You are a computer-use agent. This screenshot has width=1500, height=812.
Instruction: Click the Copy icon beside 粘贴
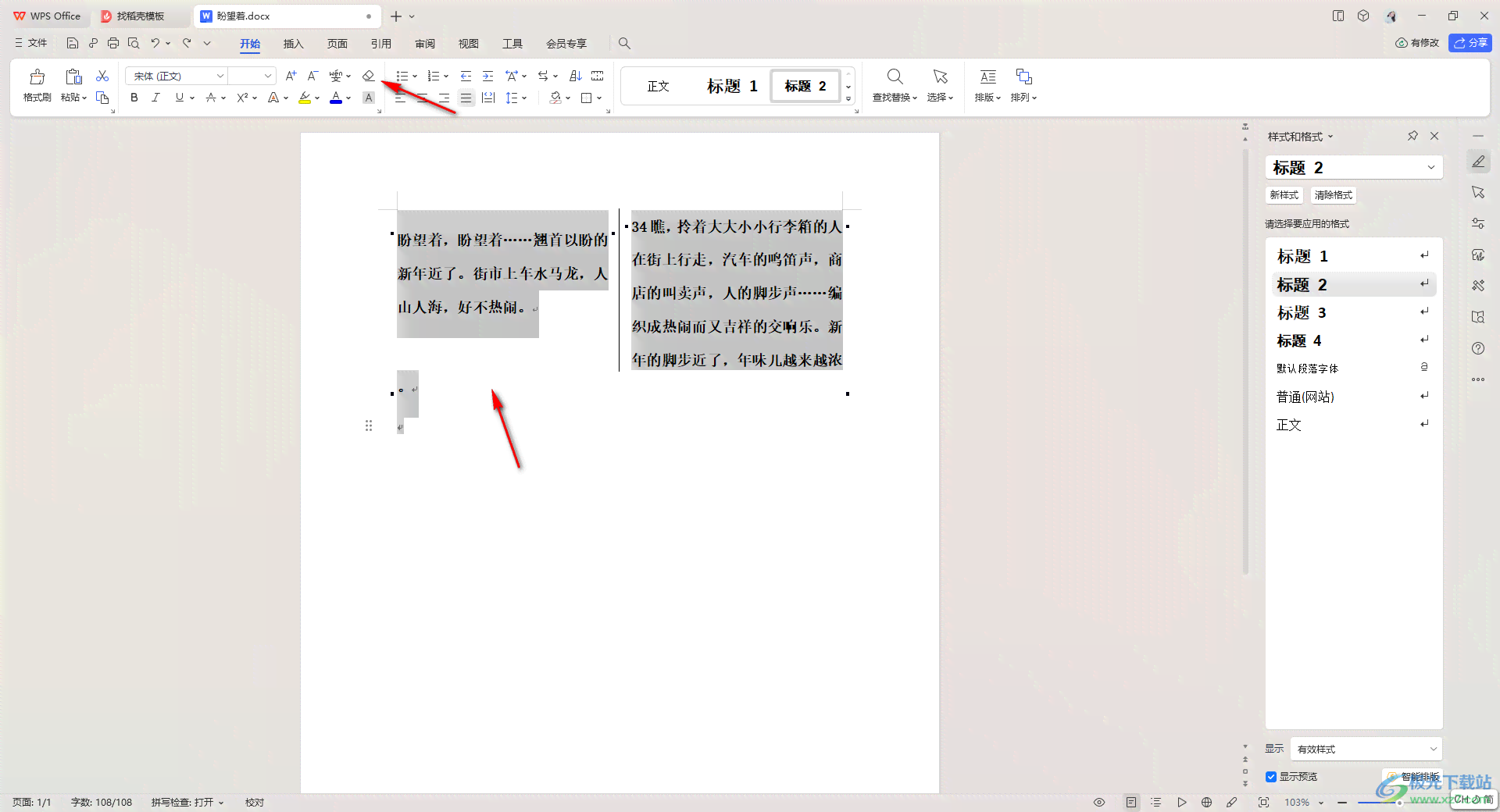pyautogui.click(x=102, y=98)
